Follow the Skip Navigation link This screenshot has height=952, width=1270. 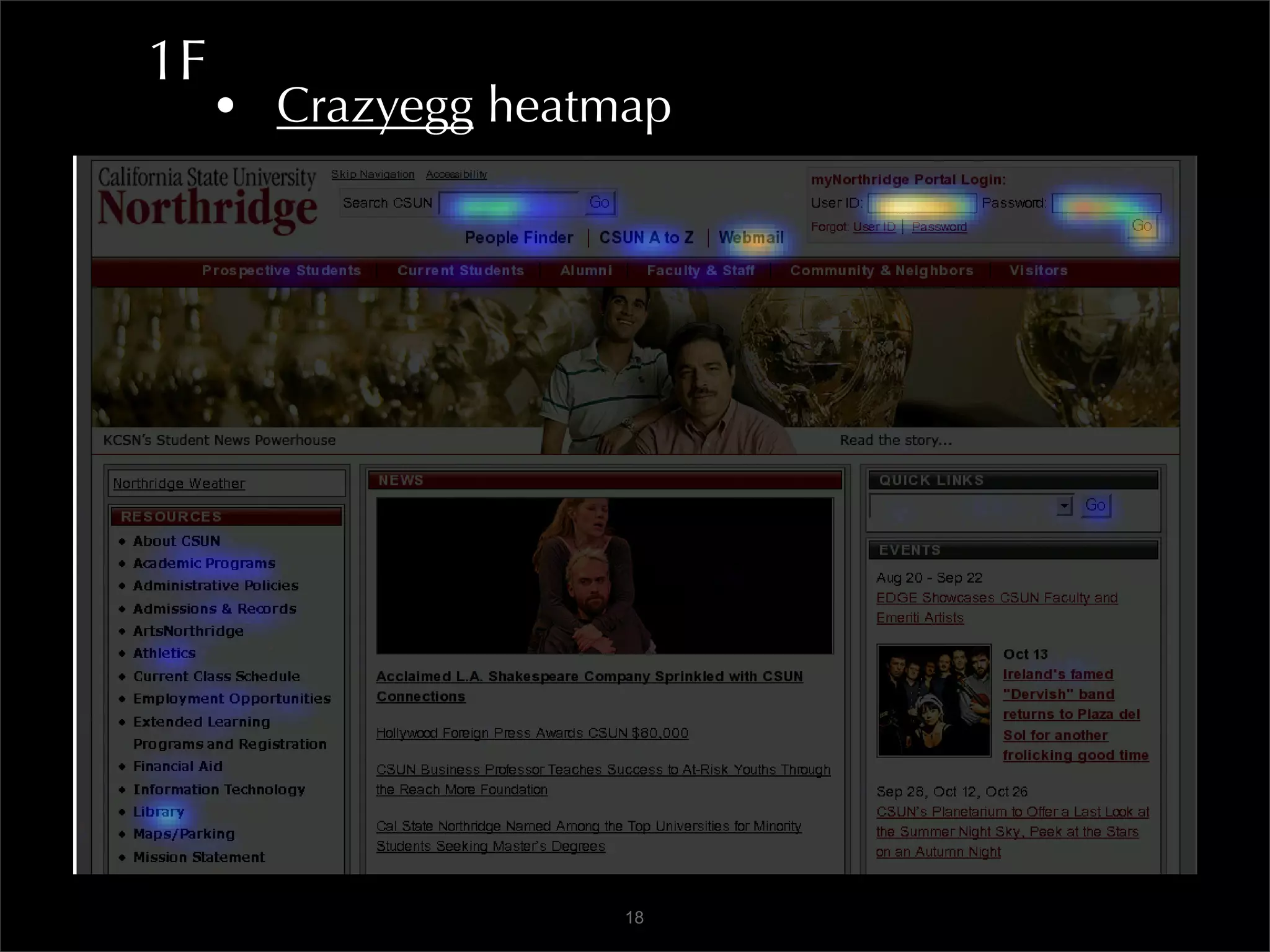tap(372, 174)
